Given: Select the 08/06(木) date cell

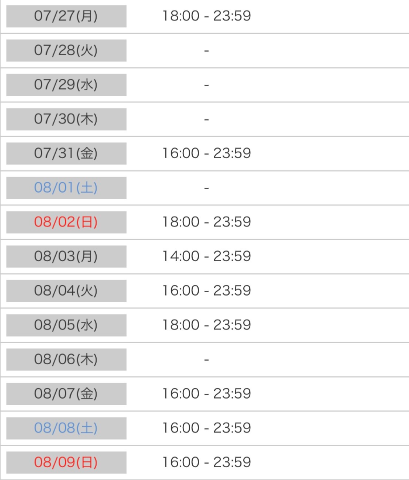Looking at the screenshot, I should pos(66,359).
